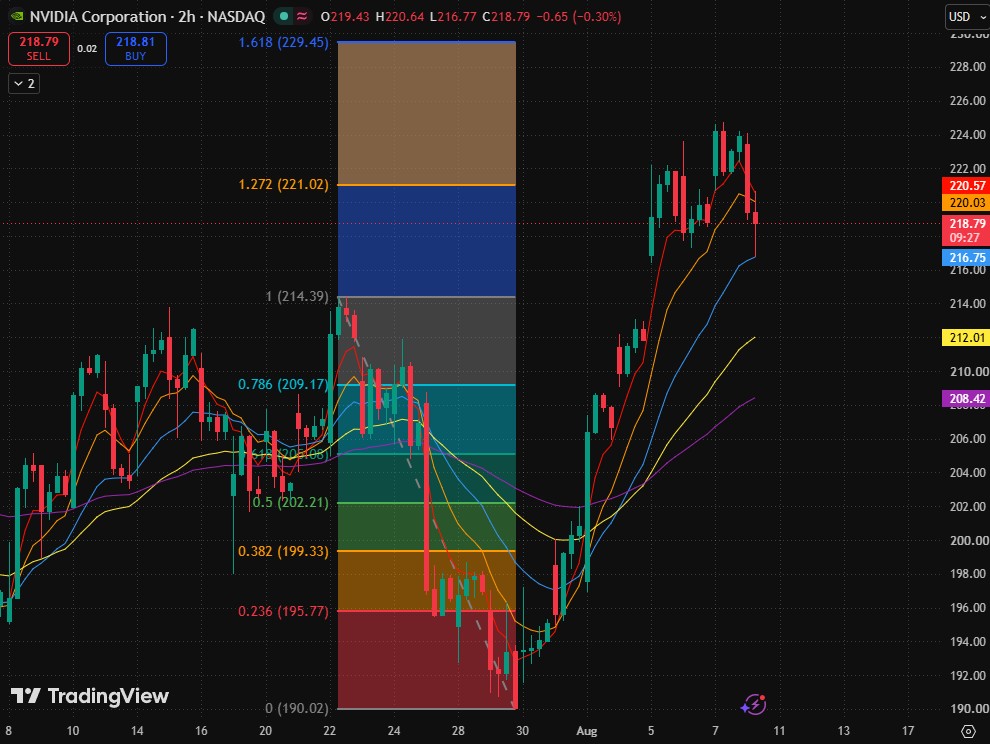Click the 218.81 BUY button
The width and height of the screenshot is (990, 744).
click(136, 49)
